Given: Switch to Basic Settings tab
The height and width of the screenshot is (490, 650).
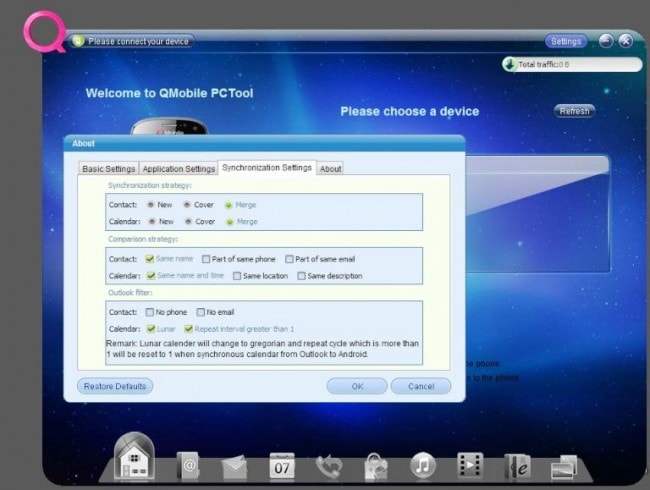Looking at the screenshot, I should click(x=109, y=169).
